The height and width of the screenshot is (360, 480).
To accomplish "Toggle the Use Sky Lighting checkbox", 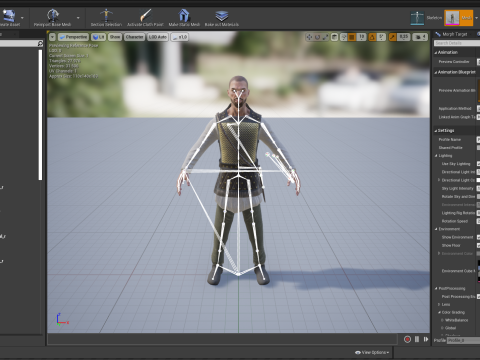I will [479, 164].
